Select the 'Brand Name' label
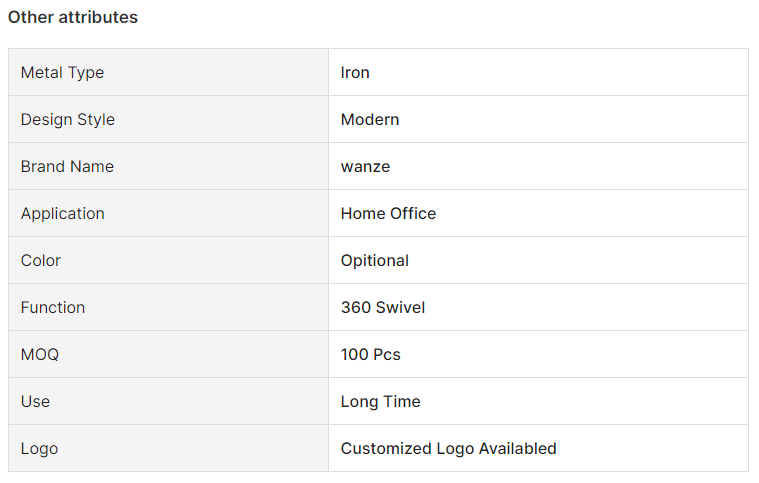 [67, 166]
